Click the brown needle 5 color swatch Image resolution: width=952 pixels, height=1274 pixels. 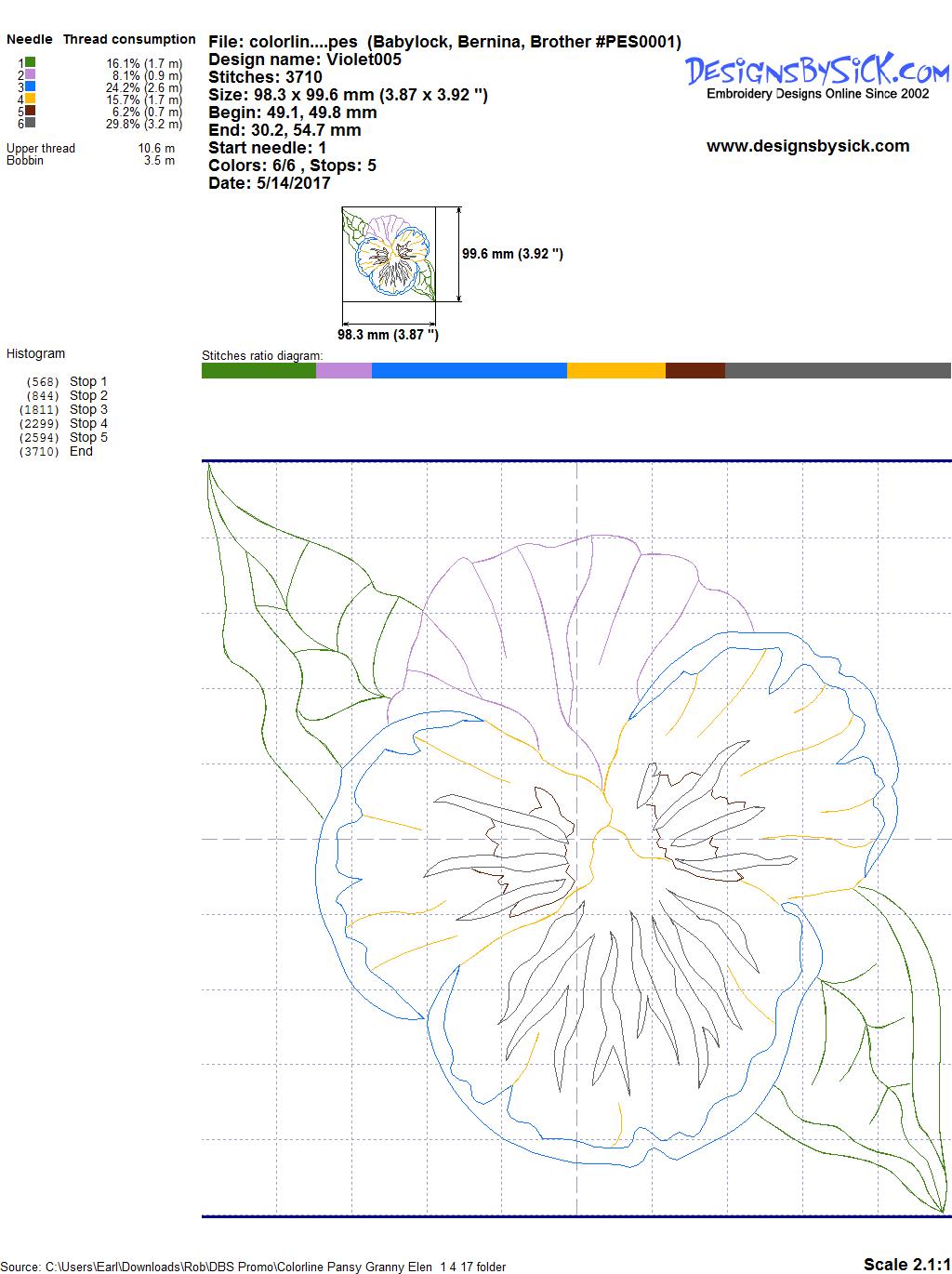[31, 111]
